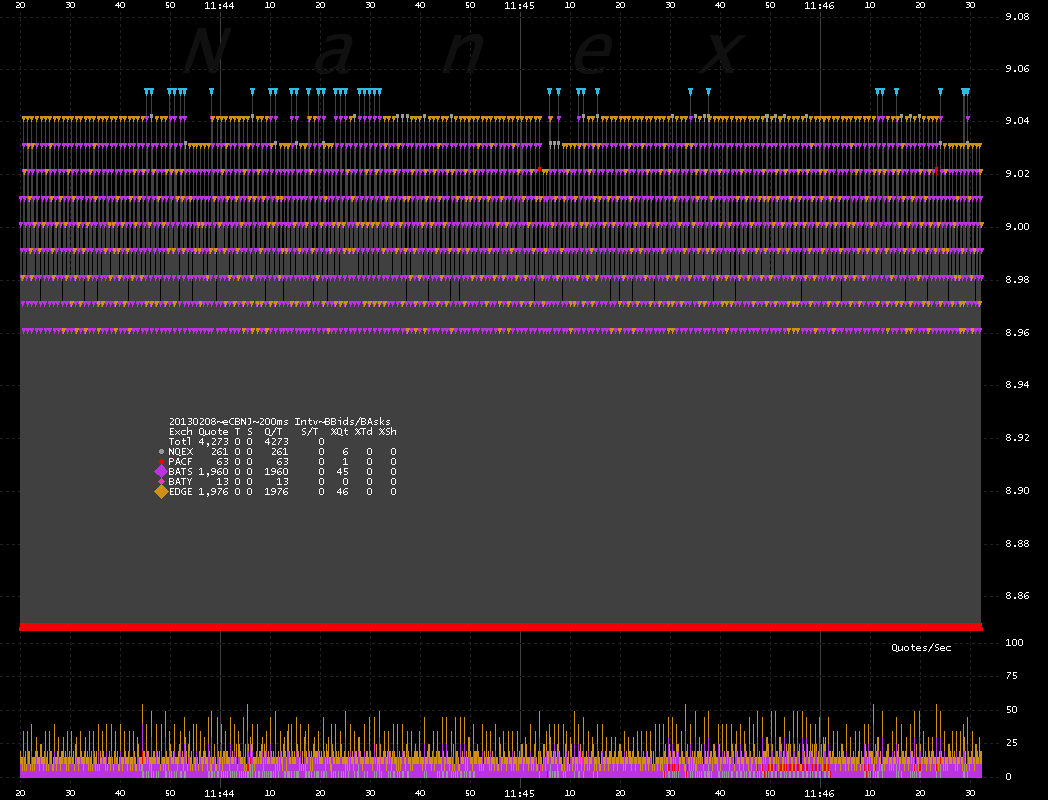The width and height of the screenshot is (1048, 800).
Task: Click the 9.04 price axis label
Action: tap(1017, 121)
